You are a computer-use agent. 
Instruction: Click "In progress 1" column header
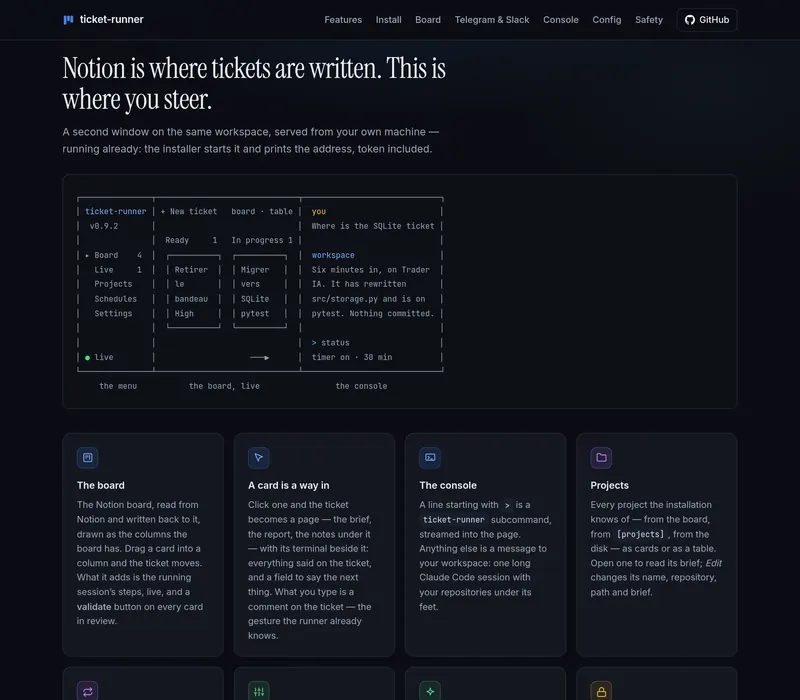(x=262, y=240)
